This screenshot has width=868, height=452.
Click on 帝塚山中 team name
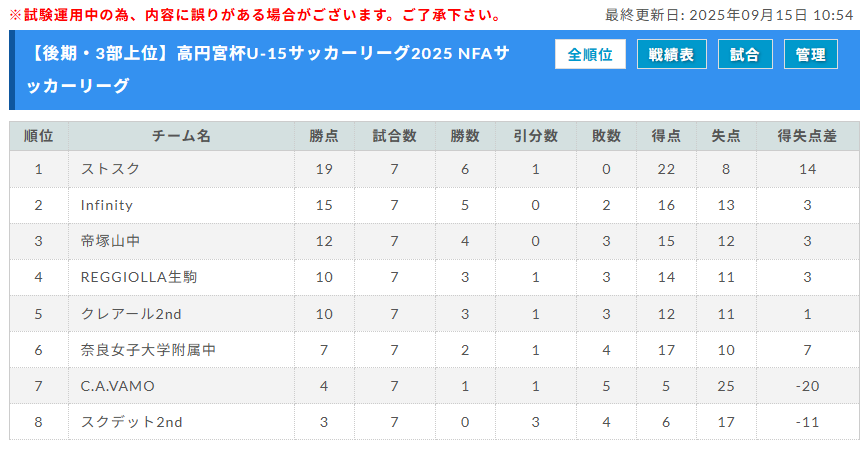point(112,241)
